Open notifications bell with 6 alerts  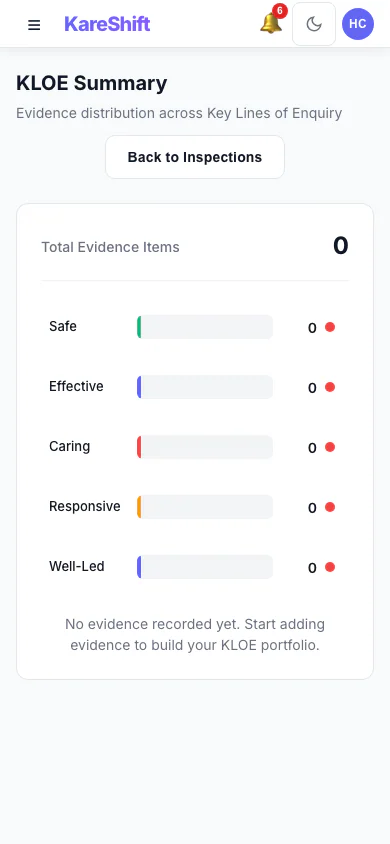271,23
